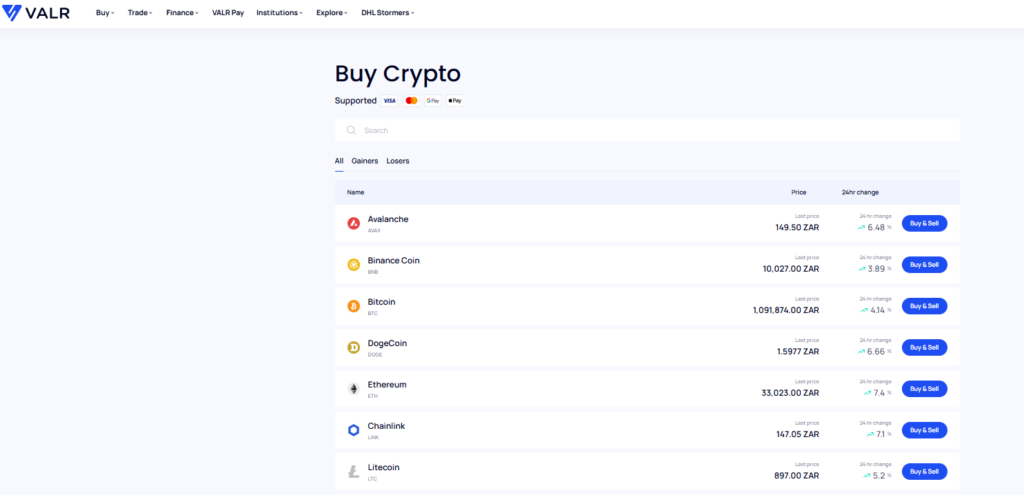This screenshot has height=495, width=1024.
Task: Click Buy & Sell for Bitcoin
Action: (924, 306)
